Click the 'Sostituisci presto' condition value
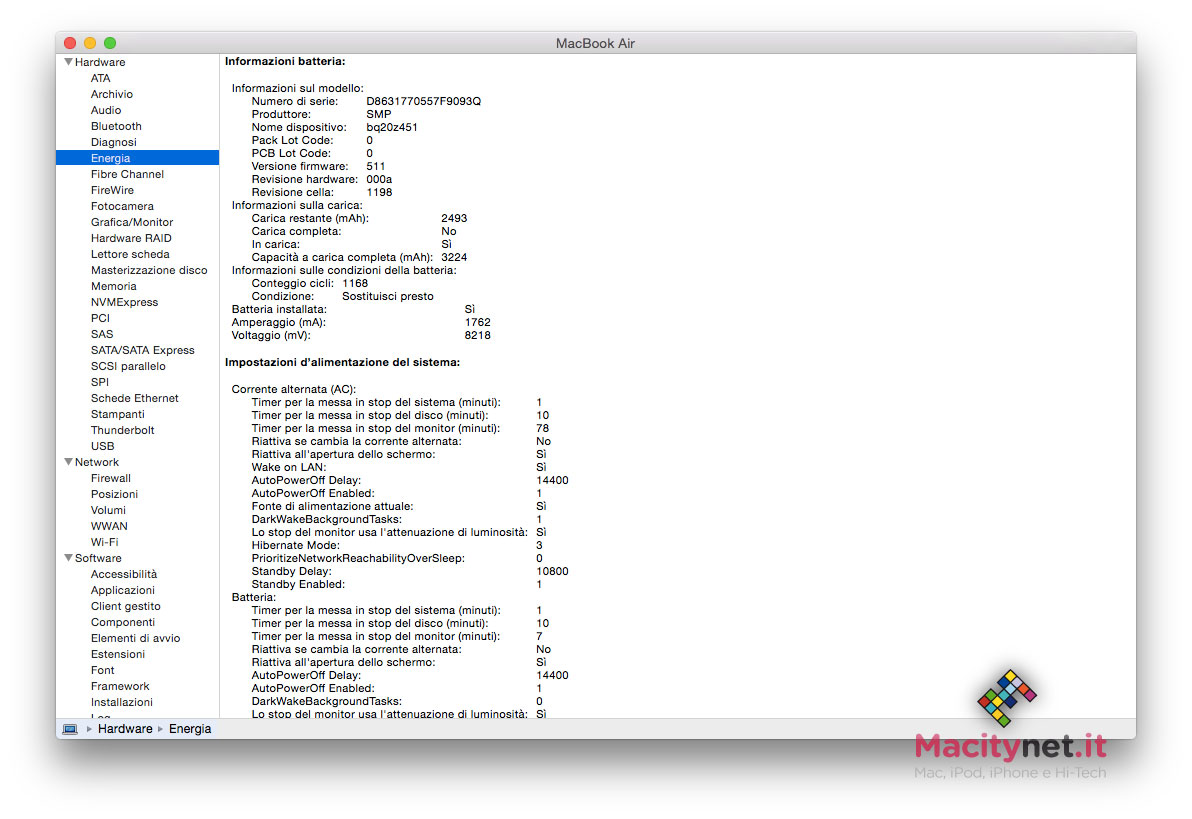1192x819 pixels. (x=388, y=296)
